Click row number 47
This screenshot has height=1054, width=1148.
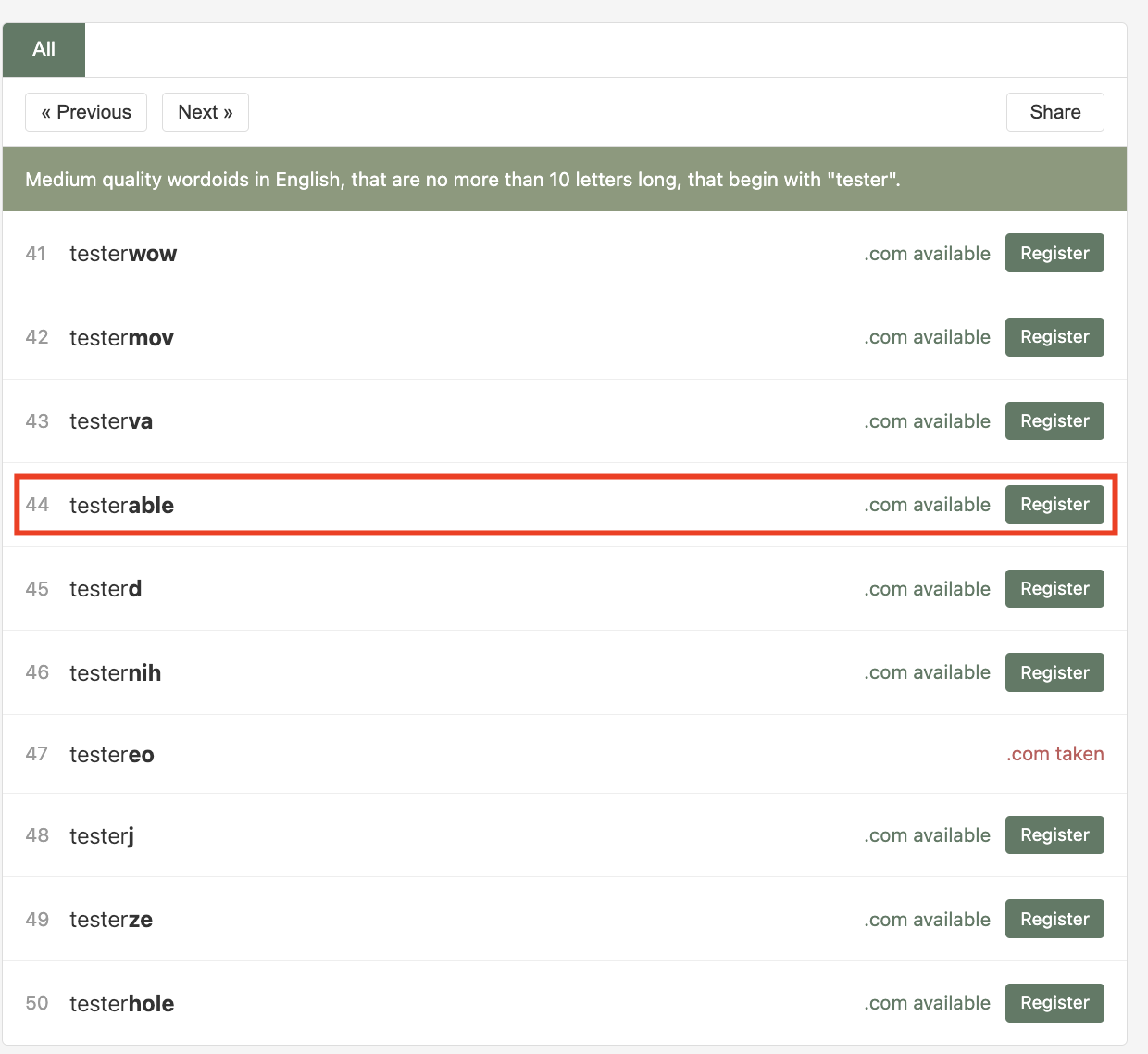(37, 754)
